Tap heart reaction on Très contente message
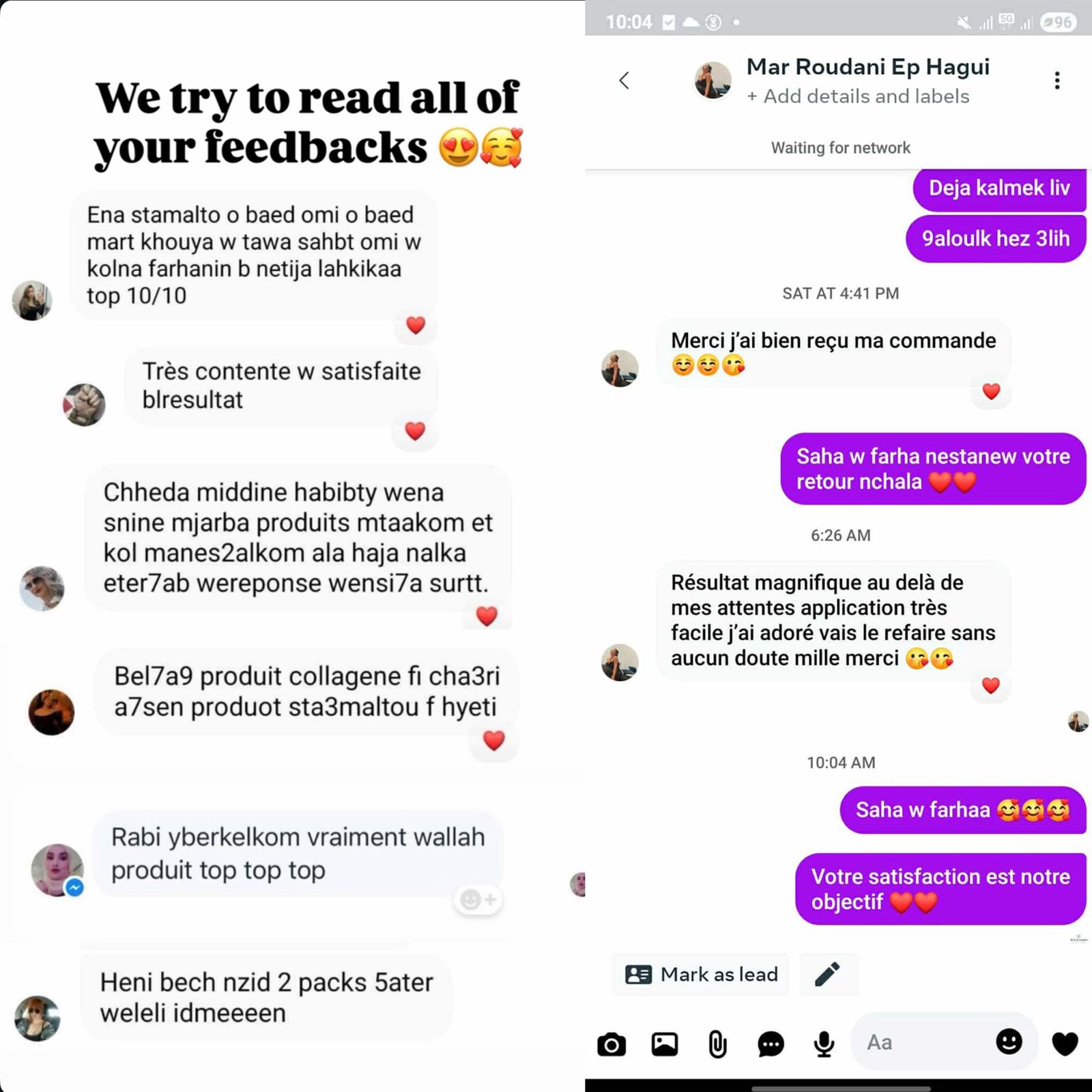 tap(415, 431)
